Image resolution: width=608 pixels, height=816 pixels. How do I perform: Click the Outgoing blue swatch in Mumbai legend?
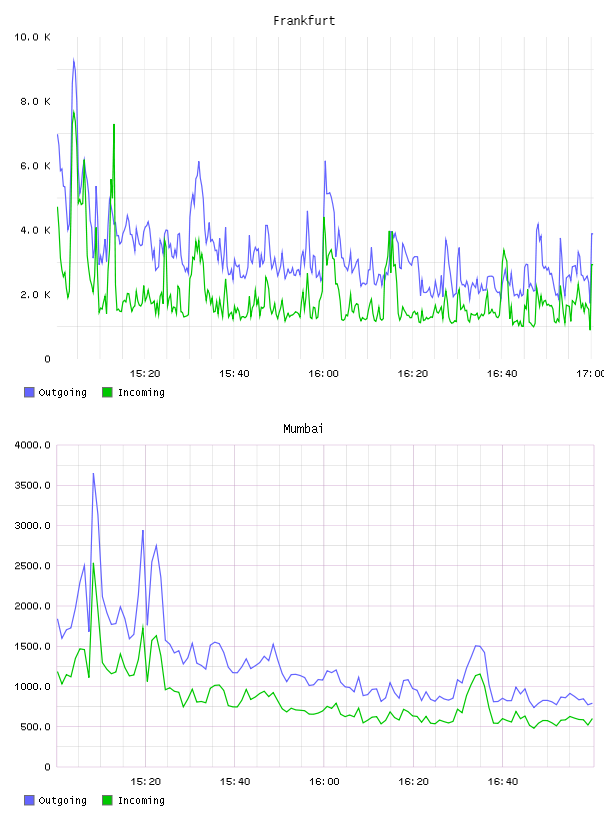coord(29,800)
